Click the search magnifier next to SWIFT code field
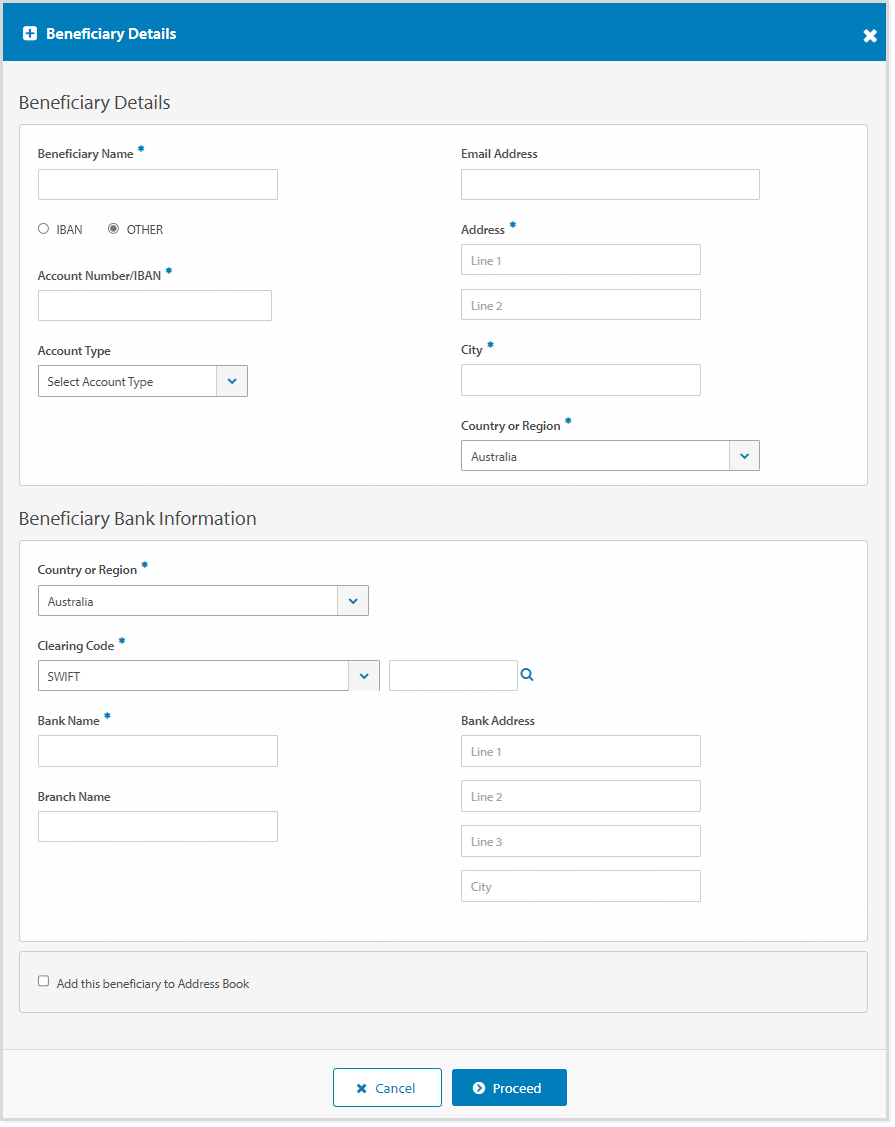This screenshot has height=1127, width=895. pyautogui.click(x=527, y=675)
